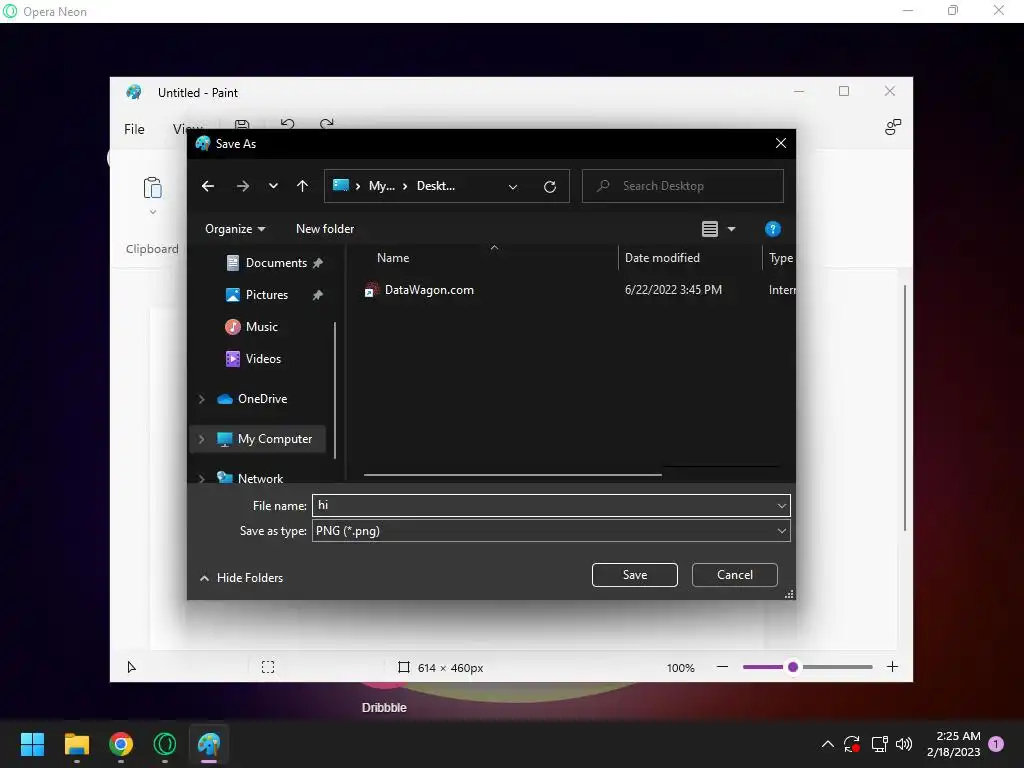Click the canvas size icon in status bar

(404, 667)
